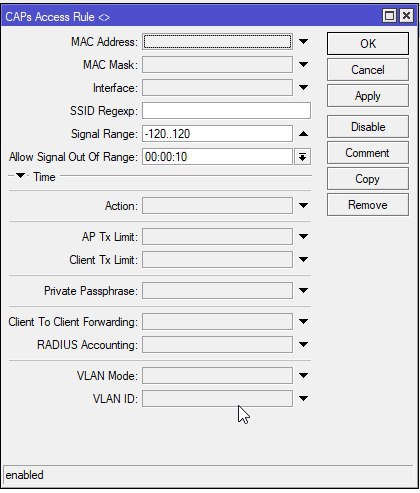
Task: Expand the AP Tx Limit arrow
Action: [x=303, y=237]
